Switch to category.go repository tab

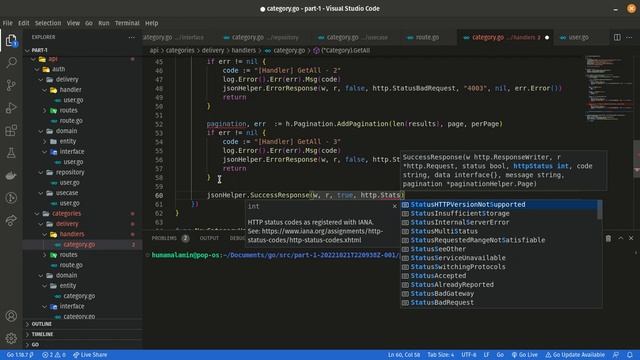[261, 38]
